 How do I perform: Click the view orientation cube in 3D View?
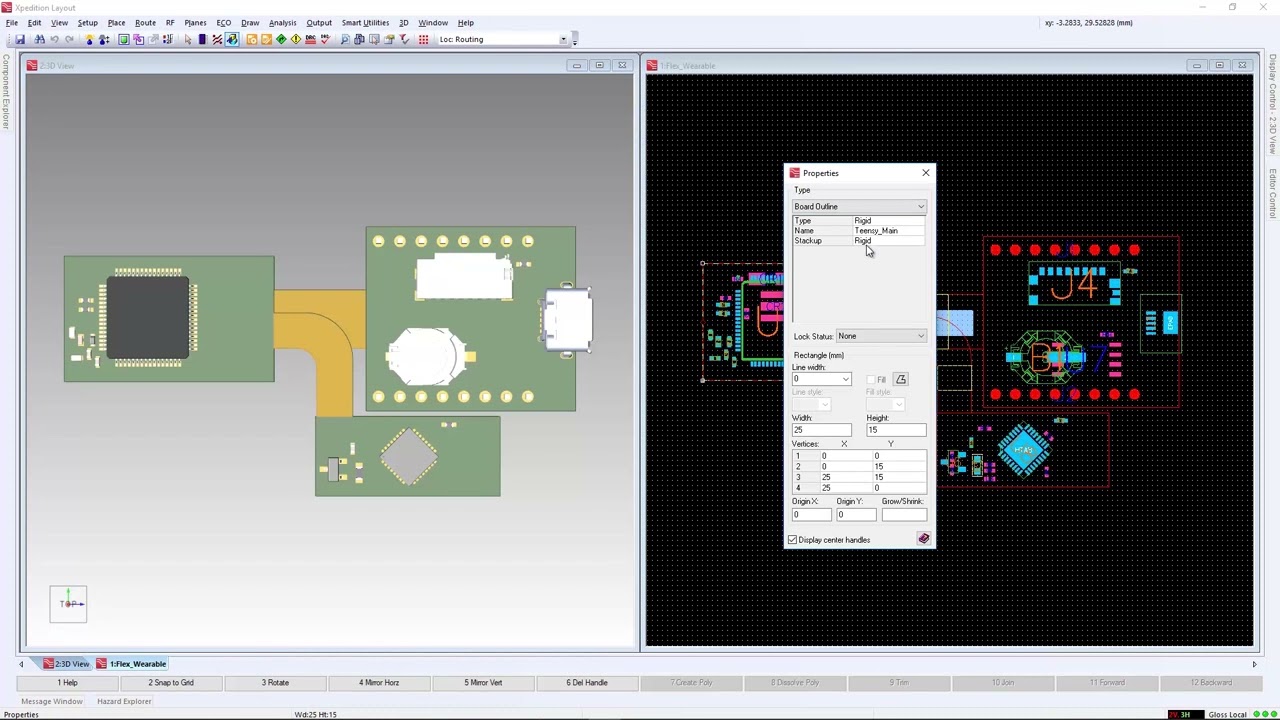coord(68,603)
